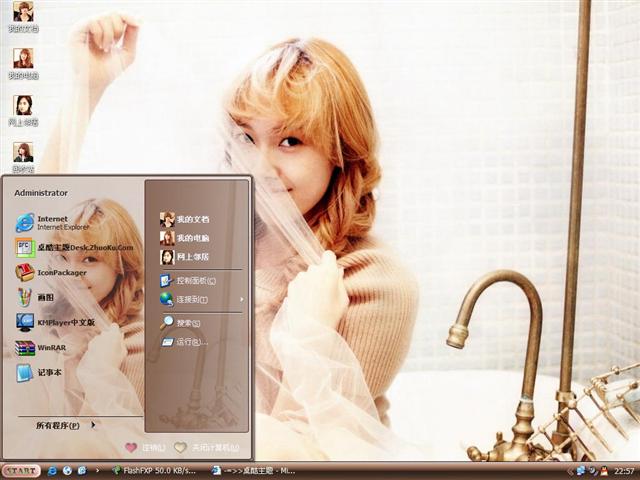Switch to 桌酷主题 taskbar window
Screen dimensions: 640x480
(254, 471)
